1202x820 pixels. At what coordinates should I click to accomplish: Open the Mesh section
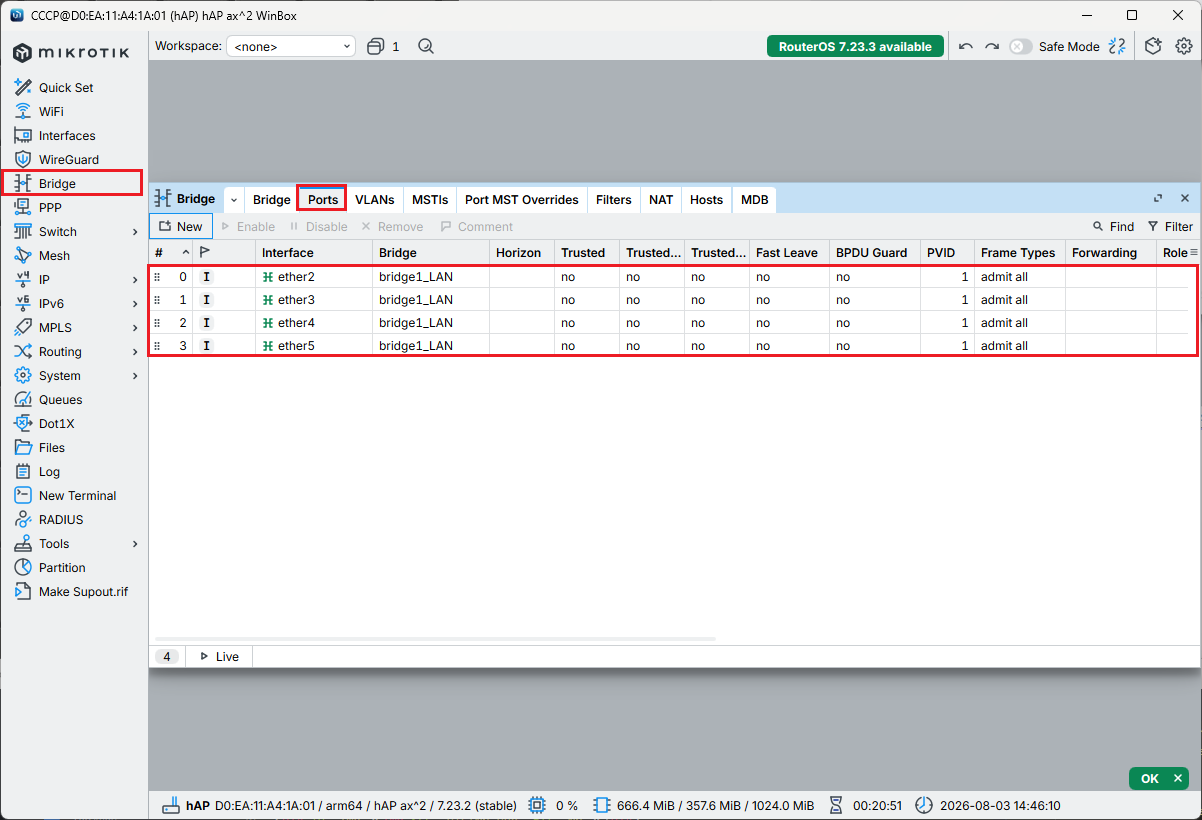[54, 256]
